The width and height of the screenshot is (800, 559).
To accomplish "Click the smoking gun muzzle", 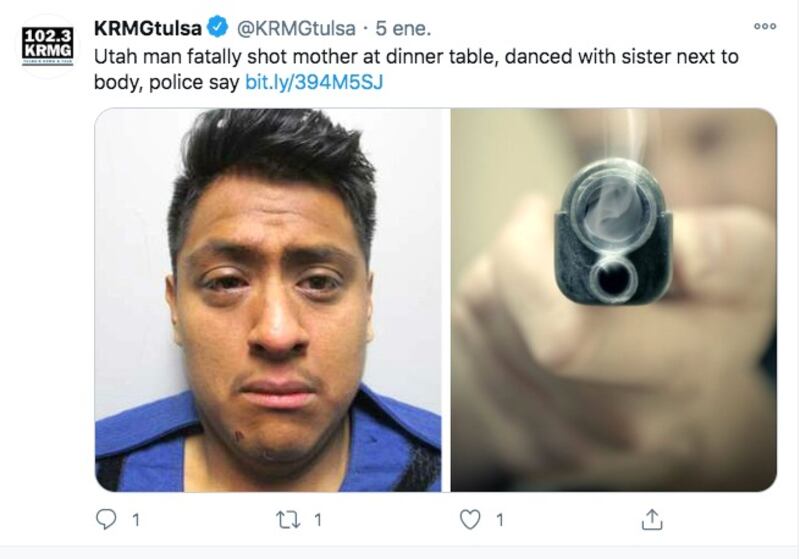I will tap(612, 232).
